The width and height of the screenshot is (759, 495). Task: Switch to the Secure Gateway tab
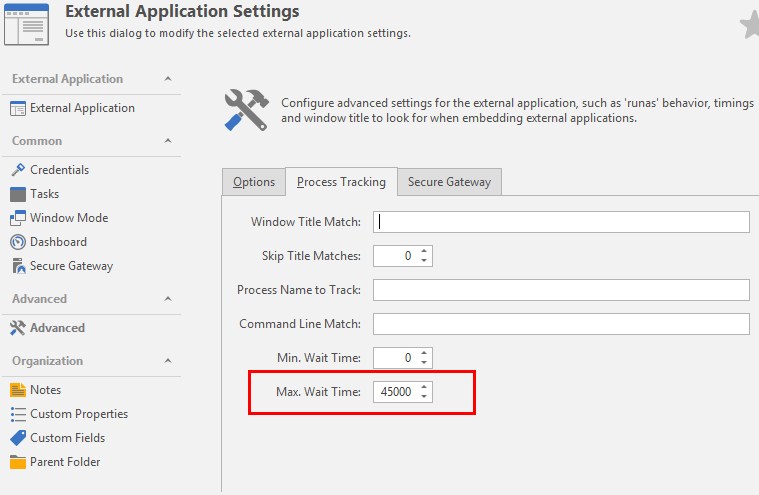449,182
